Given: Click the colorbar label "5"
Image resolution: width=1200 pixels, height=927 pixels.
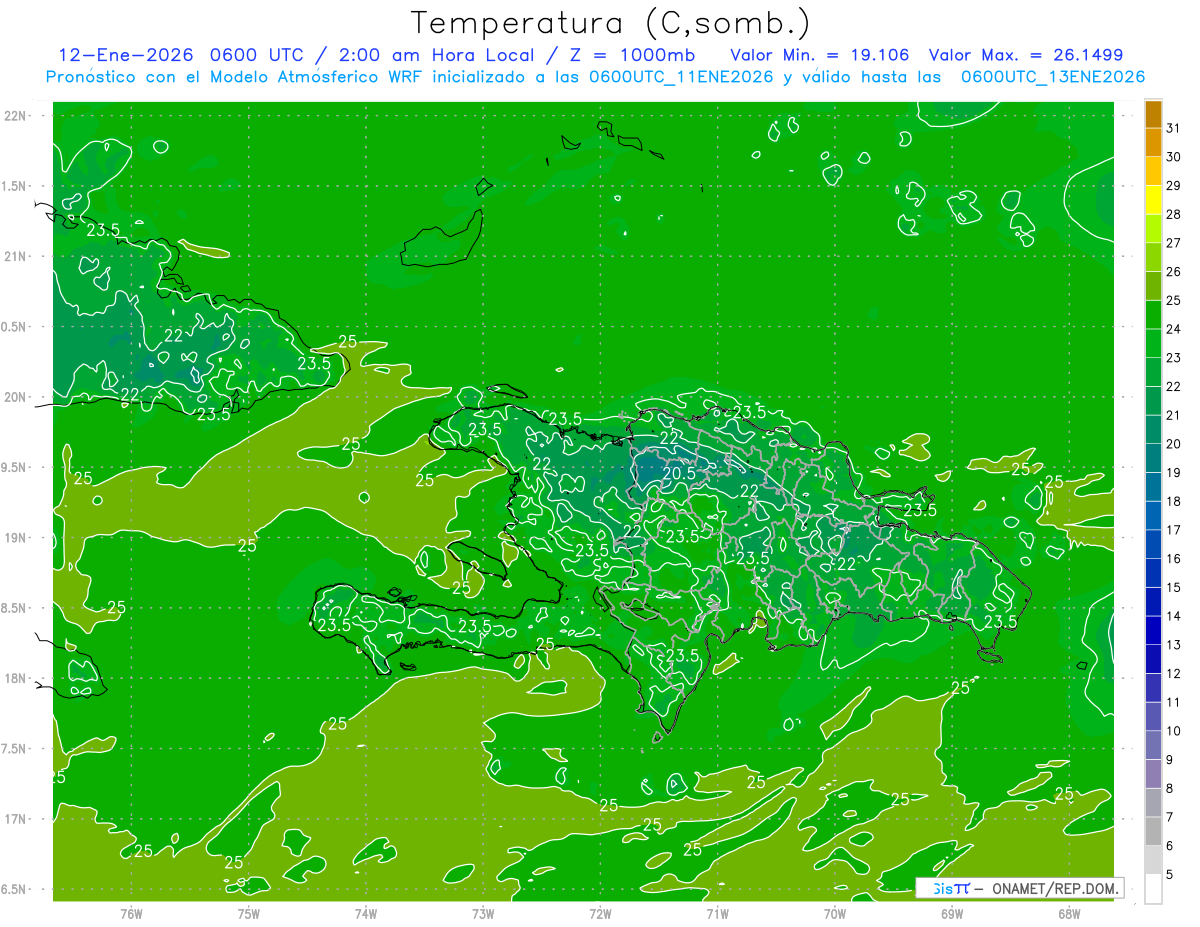Looking at the screenshot, I should pyautogui.click(x=1170, y=875).
